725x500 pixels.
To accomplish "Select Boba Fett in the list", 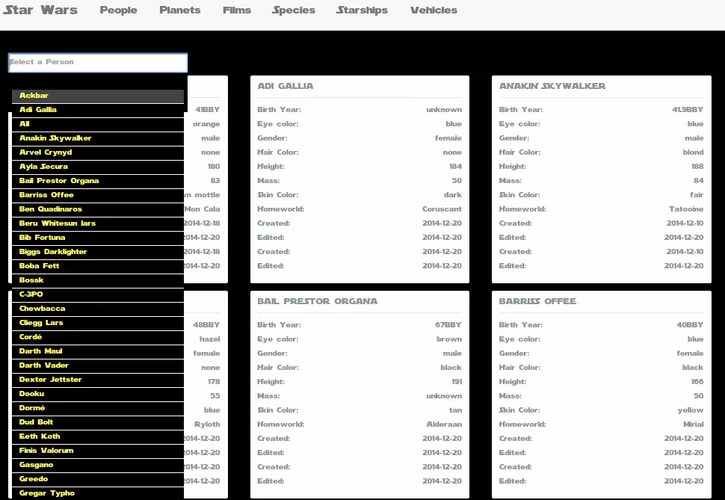I will pos(98,266).
